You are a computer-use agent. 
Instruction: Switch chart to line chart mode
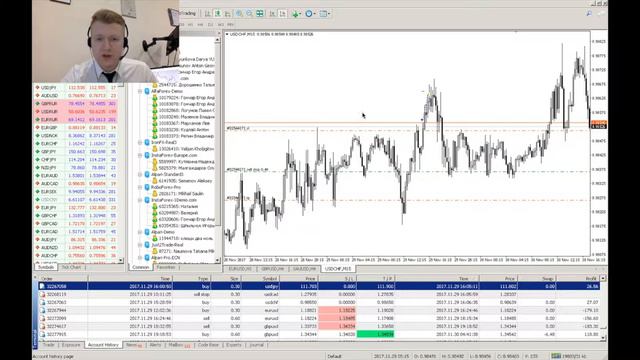227,13
